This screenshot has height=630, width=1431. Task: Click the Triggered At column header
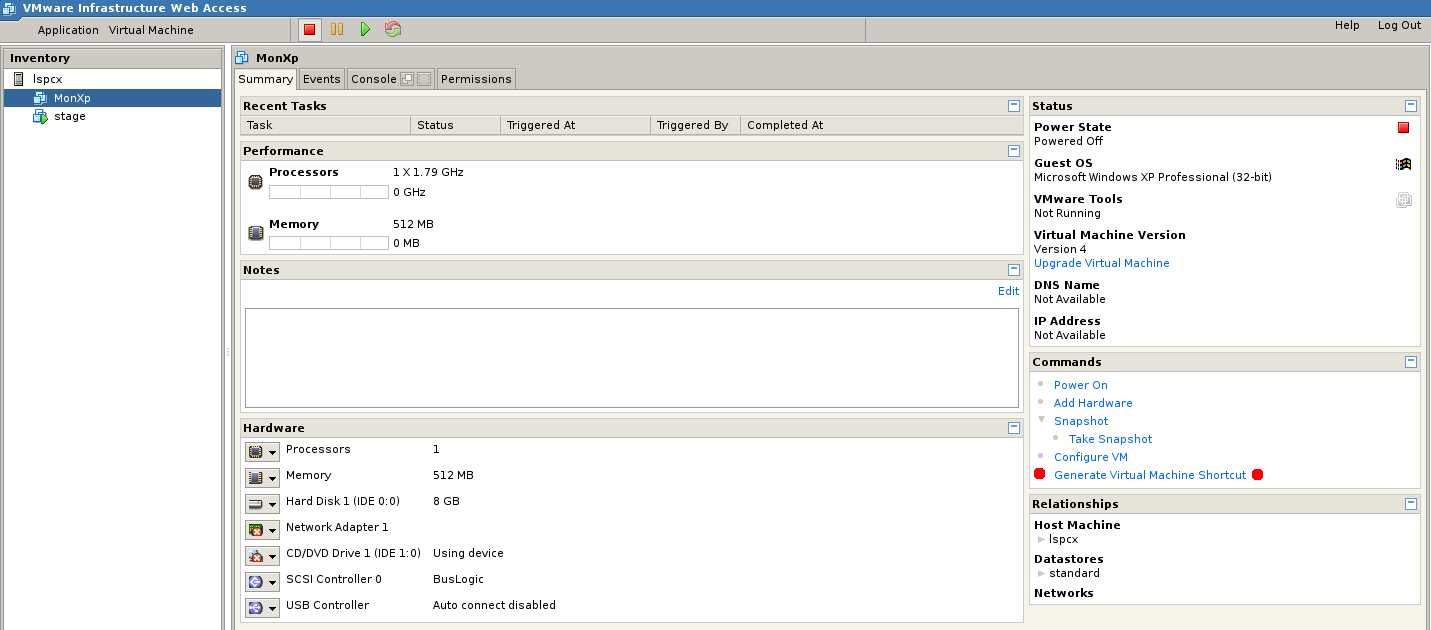(x=576, y=125)
